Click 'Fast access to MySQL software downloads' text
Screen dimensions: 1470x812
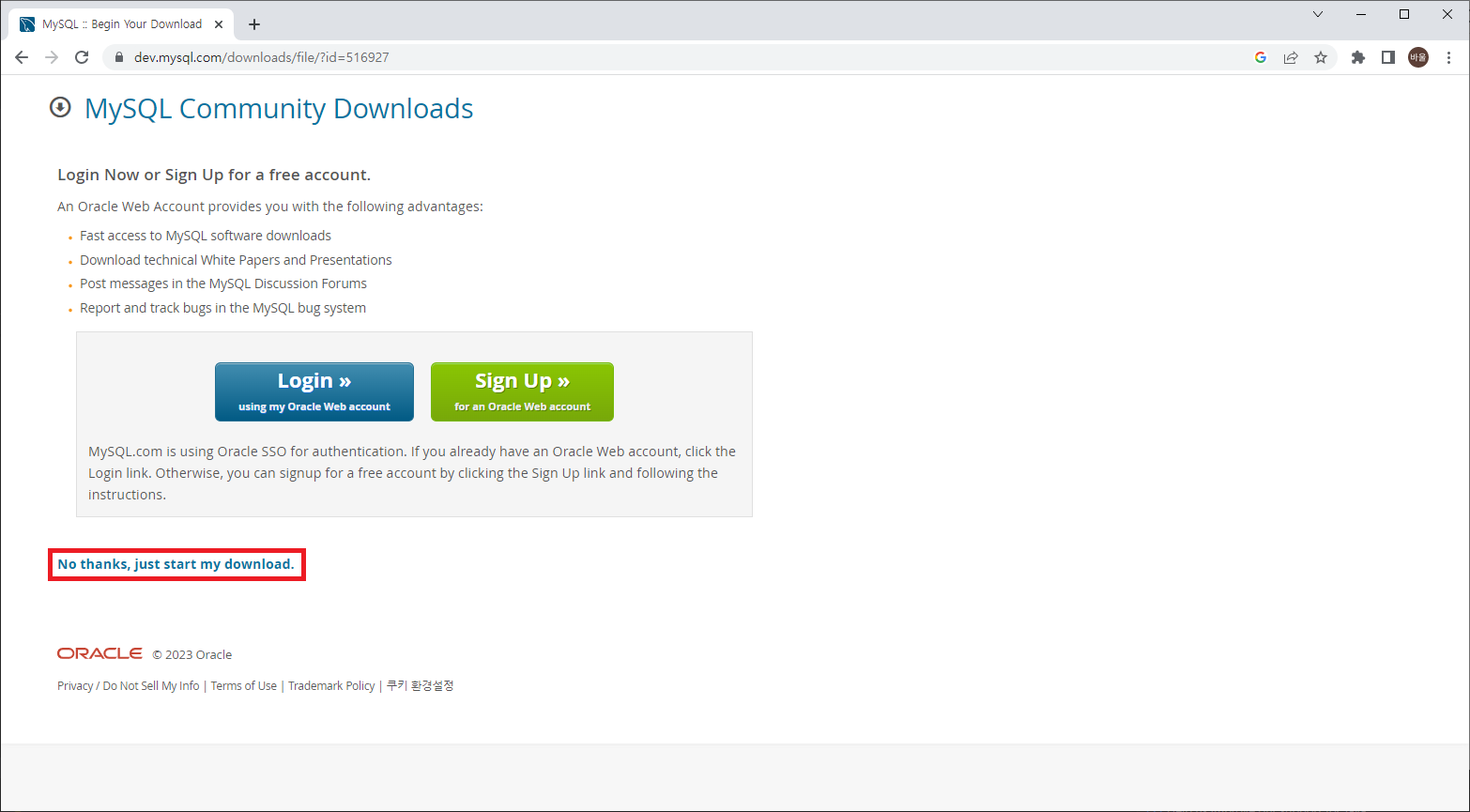coord(206,236)
